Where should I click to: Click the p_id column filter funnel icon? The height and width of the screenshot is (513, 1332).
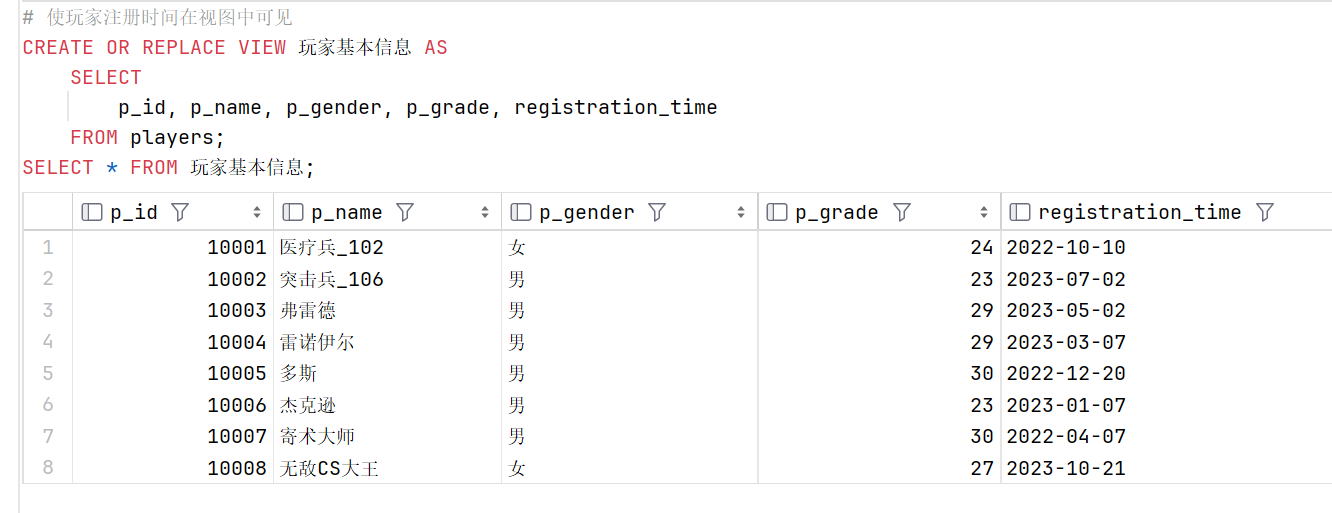point(180,212)
